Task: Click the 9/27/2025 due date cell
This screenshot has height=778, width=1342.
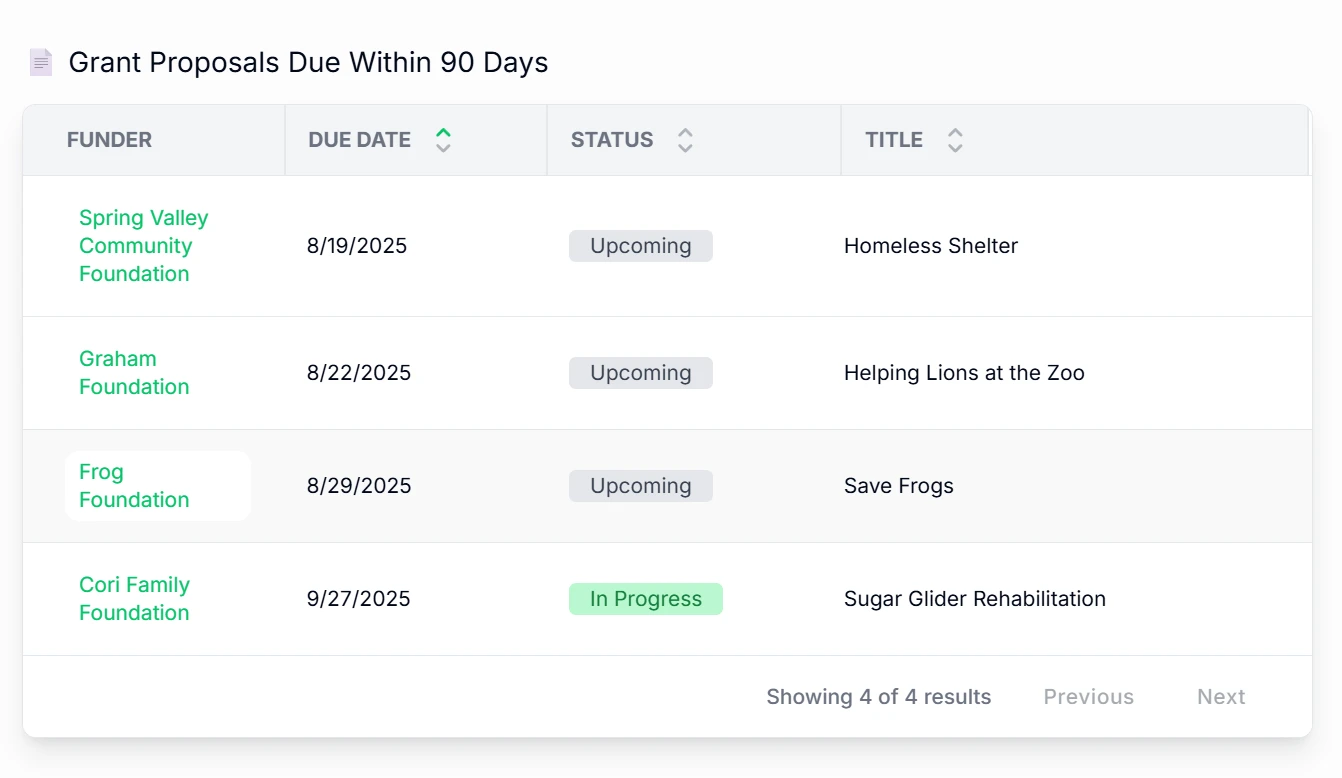Action: [x=358, y=599]
